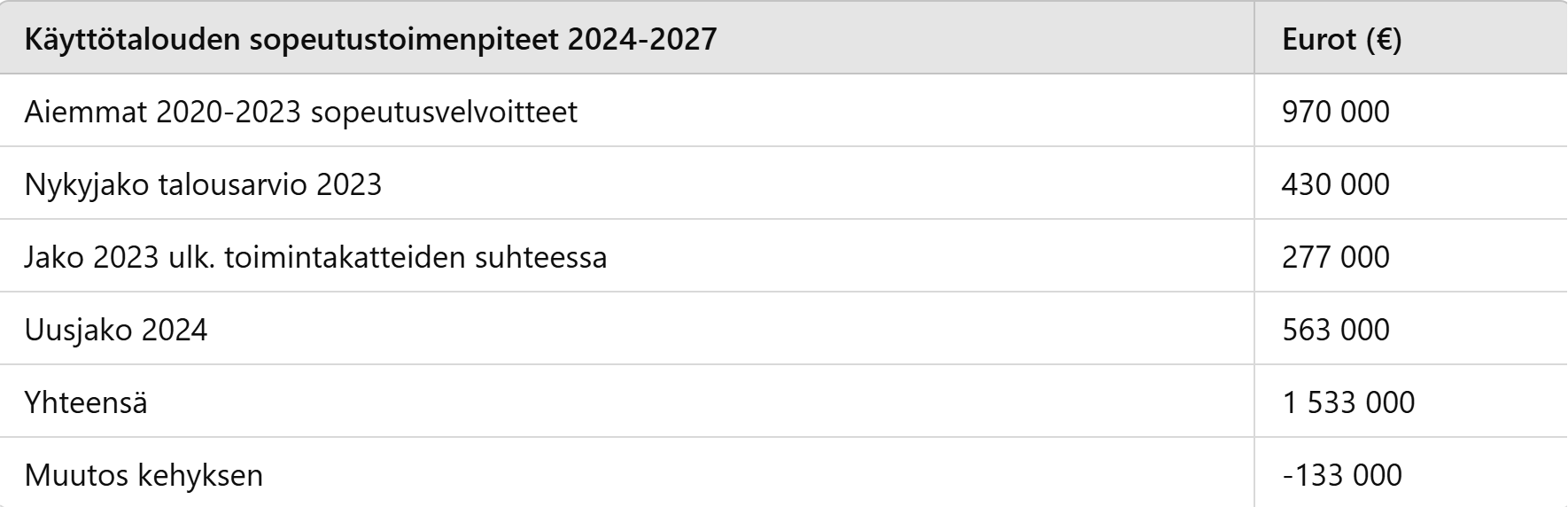1568x507 pixels.
Task: Select the Nykyjako talousarvio 2023 row label
Action: [x=627, y=183]
